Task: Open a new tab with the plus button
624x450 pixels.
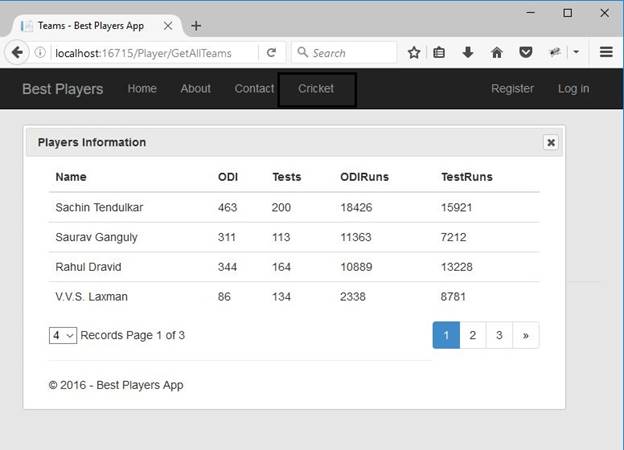Action: 196,25
